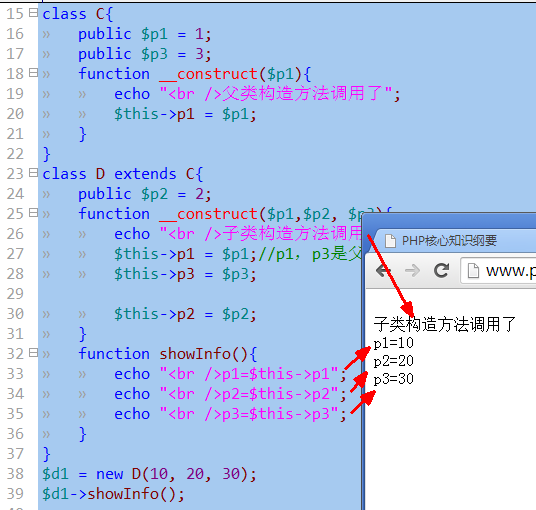Click the browser forward arrow button
The width and height of the screenshot is (536, 510).
(412, 271)
